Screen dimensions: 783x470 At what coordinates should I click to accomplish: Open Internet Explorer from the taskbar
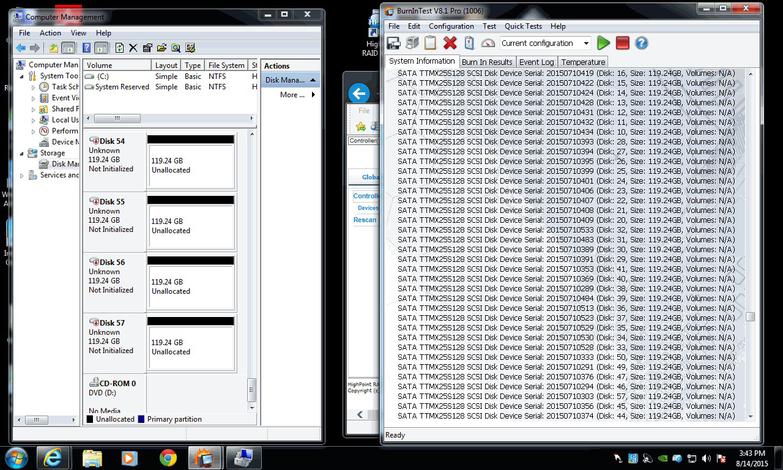(52, 458)
